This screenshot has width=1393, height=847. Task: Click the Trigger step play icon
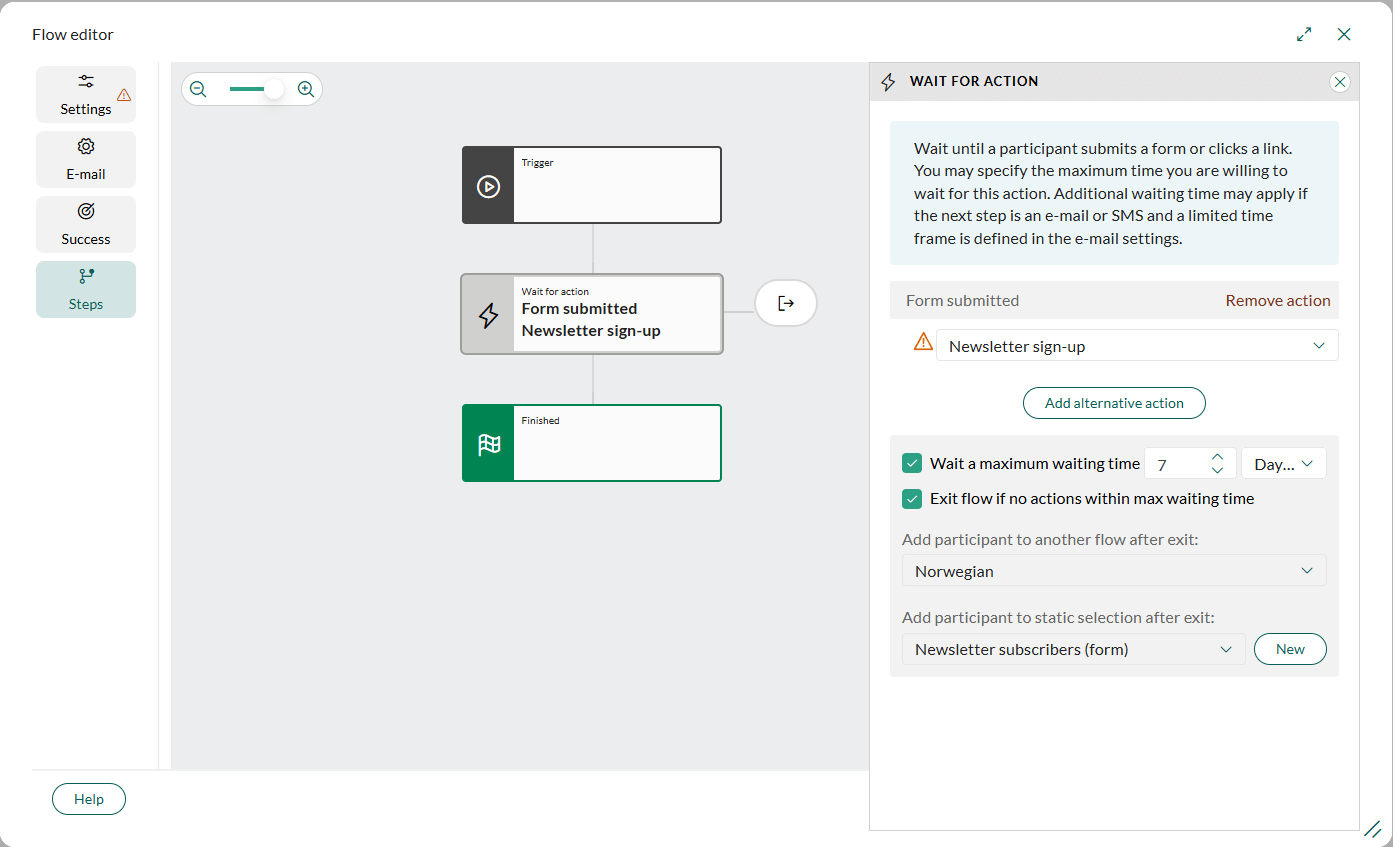[x=488, y=185]
